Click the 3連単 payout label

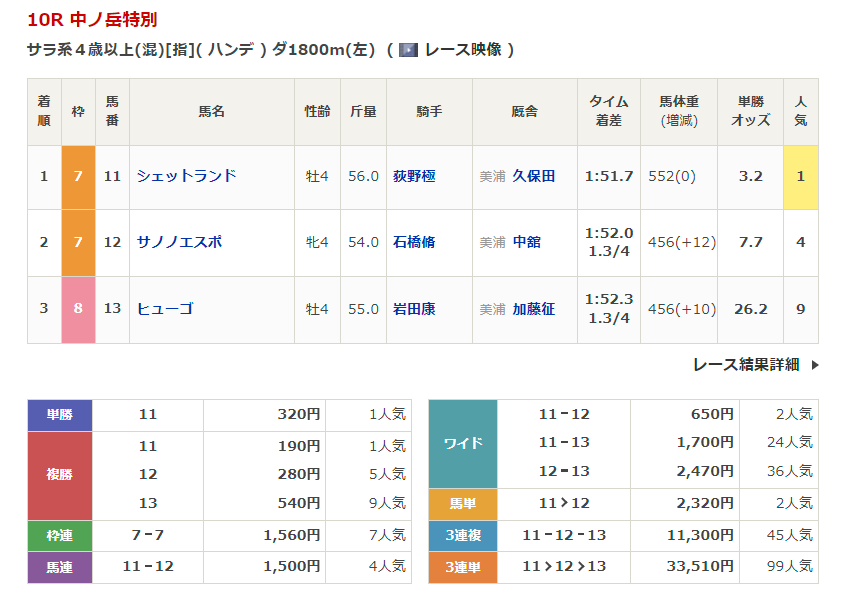point(462,567)
